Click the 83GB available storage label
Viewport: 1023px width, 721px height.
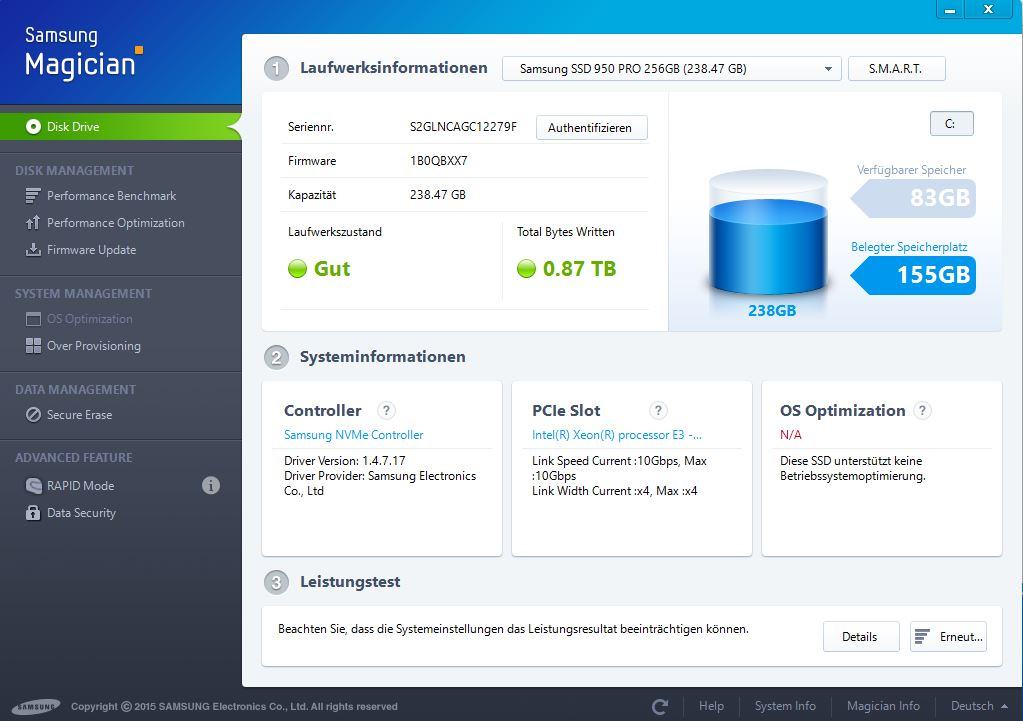[913, 198]
